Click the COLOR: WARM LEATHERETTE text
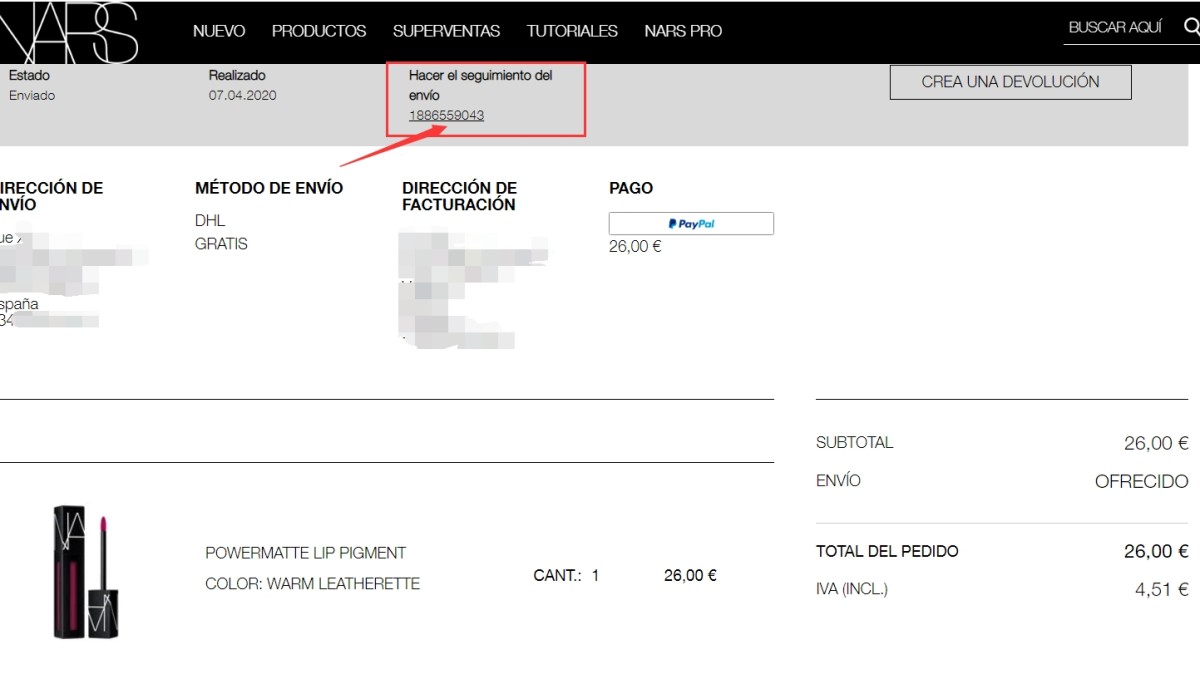This screenshot has width=1200, height=674. coord(312,584)
